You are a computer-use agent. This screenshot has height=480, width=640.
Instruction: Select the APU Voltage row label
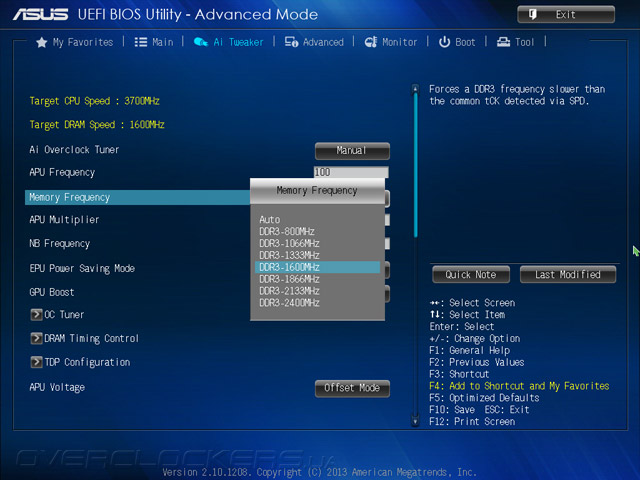57,387
